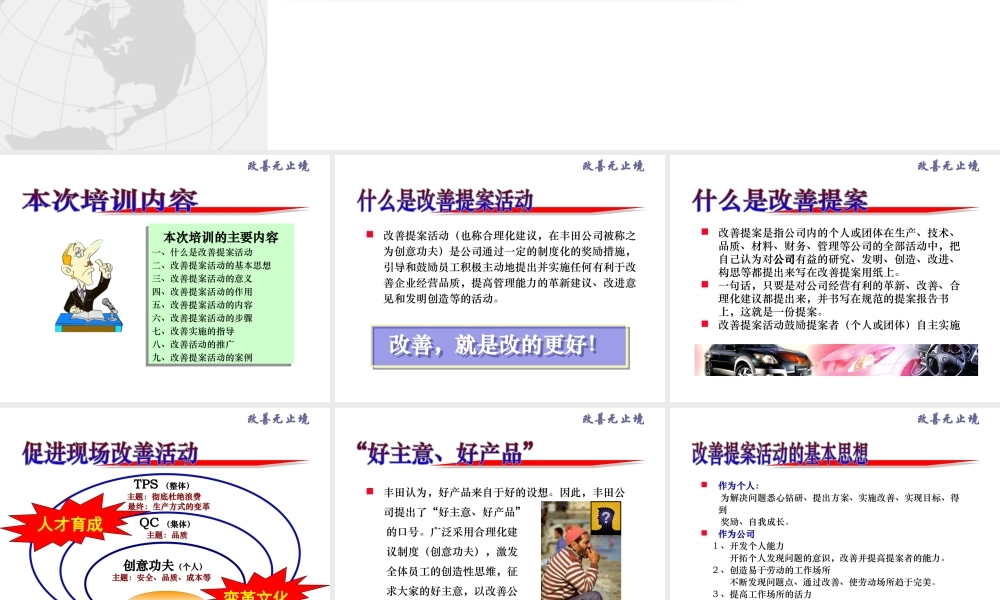The height and width of the screenshot is (600, 1000).
Task: Open the slide titled 促进现场改善活动
Action: pyautogui.click(x=165, y=504)
